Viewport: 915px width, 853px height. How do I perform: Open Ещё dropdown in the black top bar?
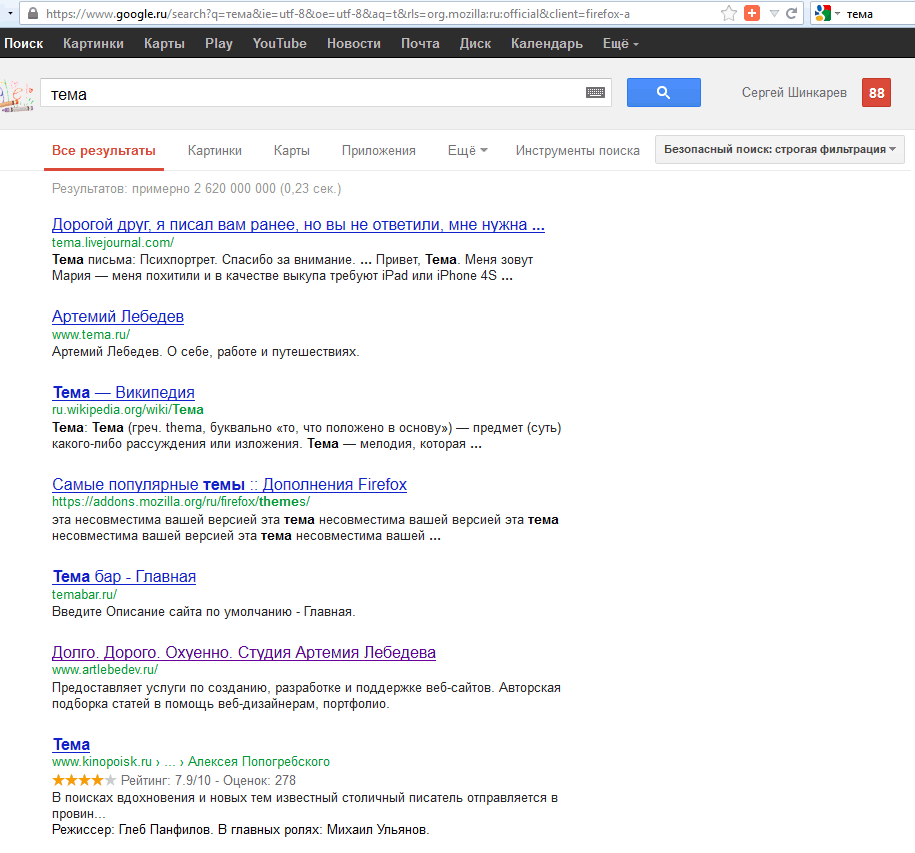tap(620, 44)
